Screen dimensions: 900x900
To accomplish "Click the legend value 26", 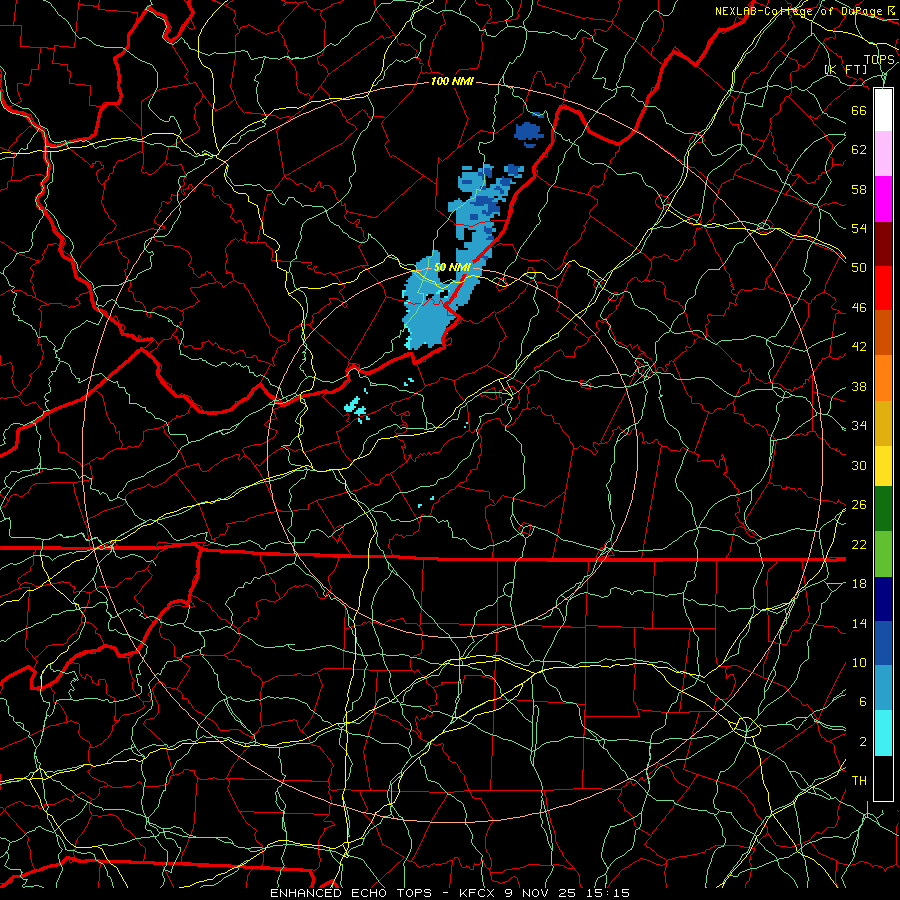I will point(859,505).
